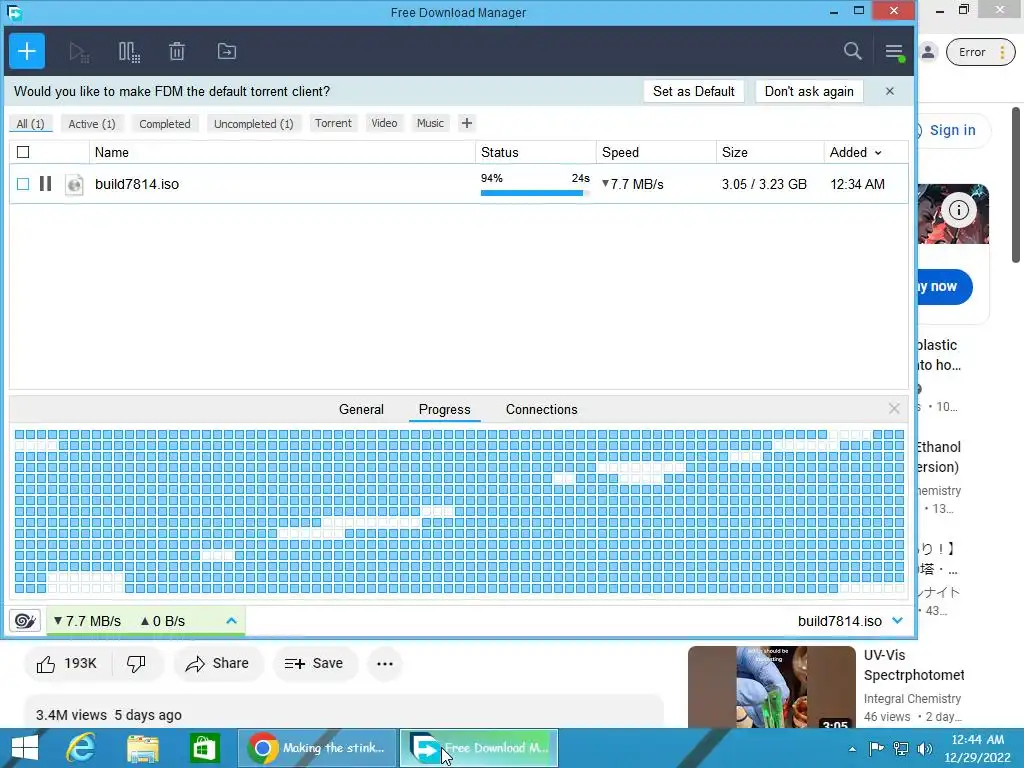
Task: Switch to General details tab
Action: pyautogui.click(x=361, y=409)
